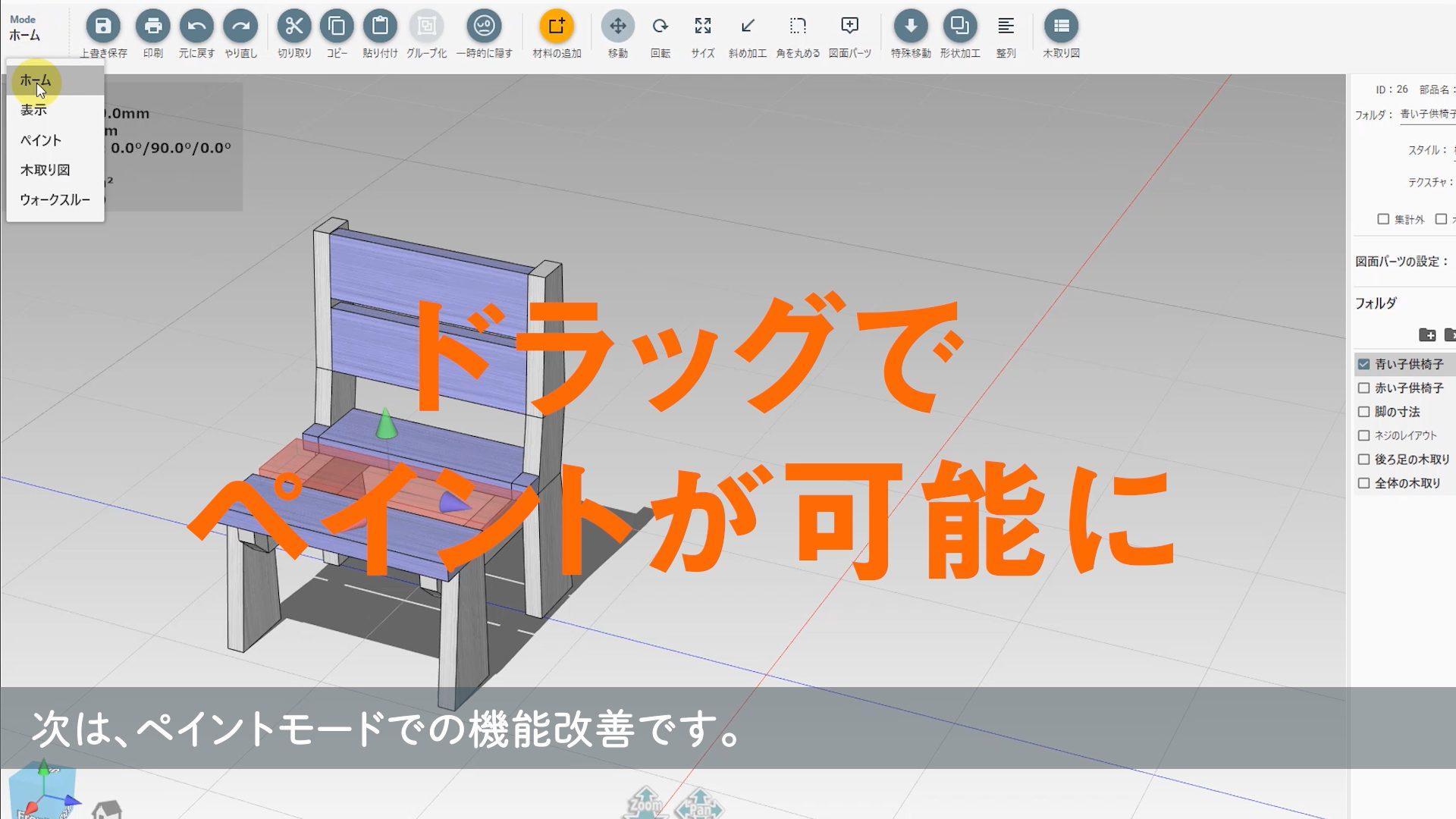
Task: Click the 上書き保存 save icon
Action: [103, 27]
